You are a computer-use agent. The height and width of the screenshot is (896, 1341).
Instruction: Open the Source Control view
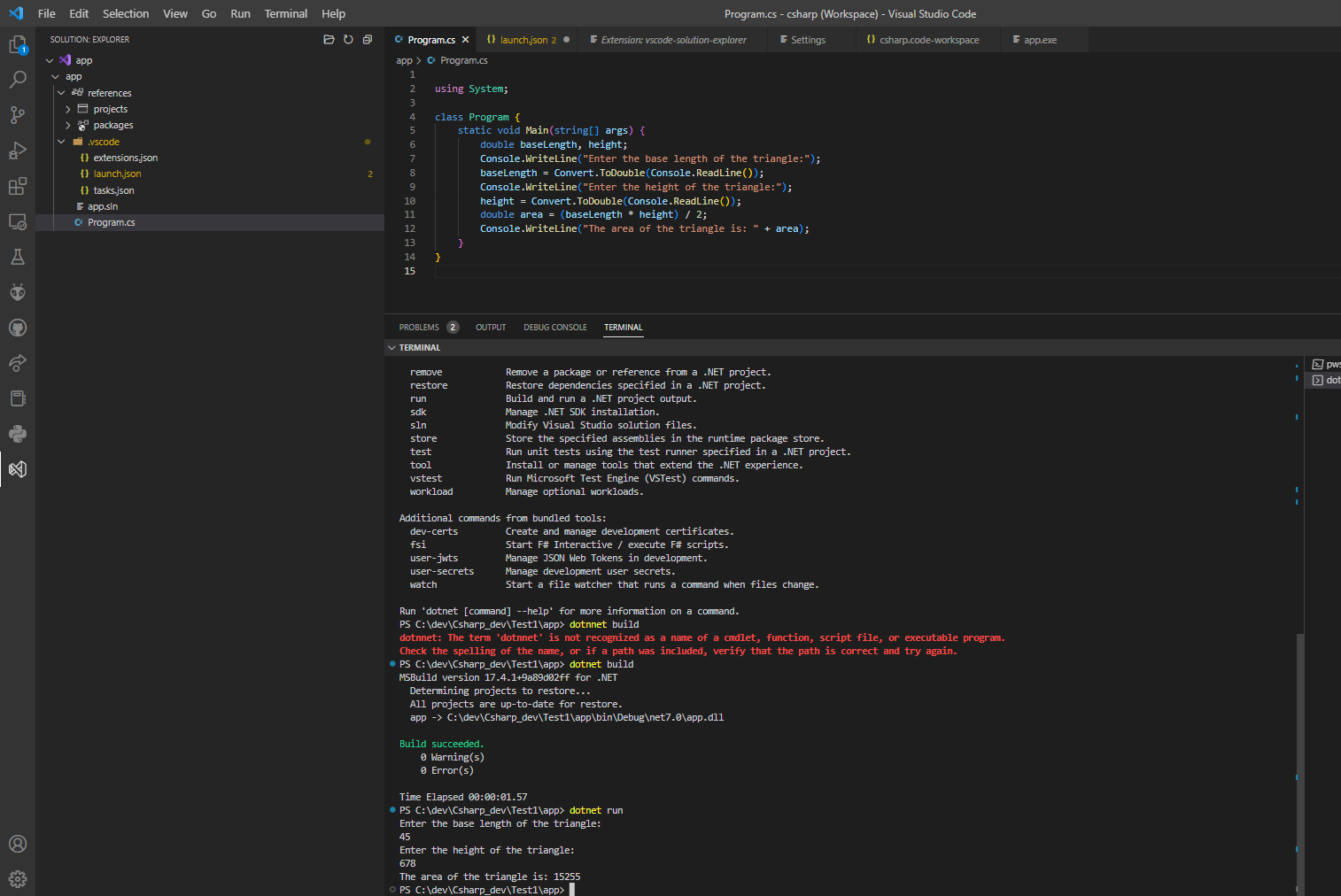pyautogui.click(x=18, y=115)
